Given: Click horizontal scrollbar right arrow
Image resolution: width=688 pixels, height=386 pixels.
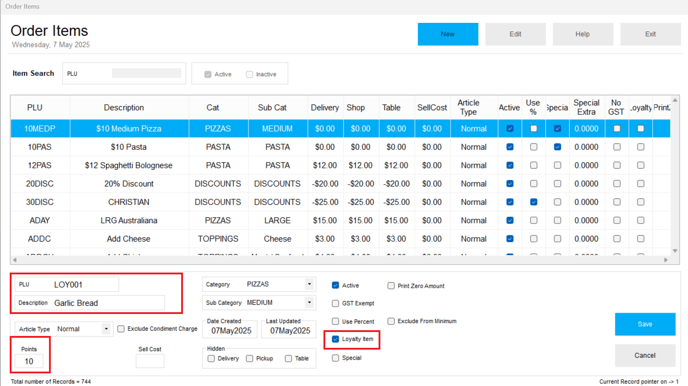Looking at the screenshot, I should (x=666, y=260).
